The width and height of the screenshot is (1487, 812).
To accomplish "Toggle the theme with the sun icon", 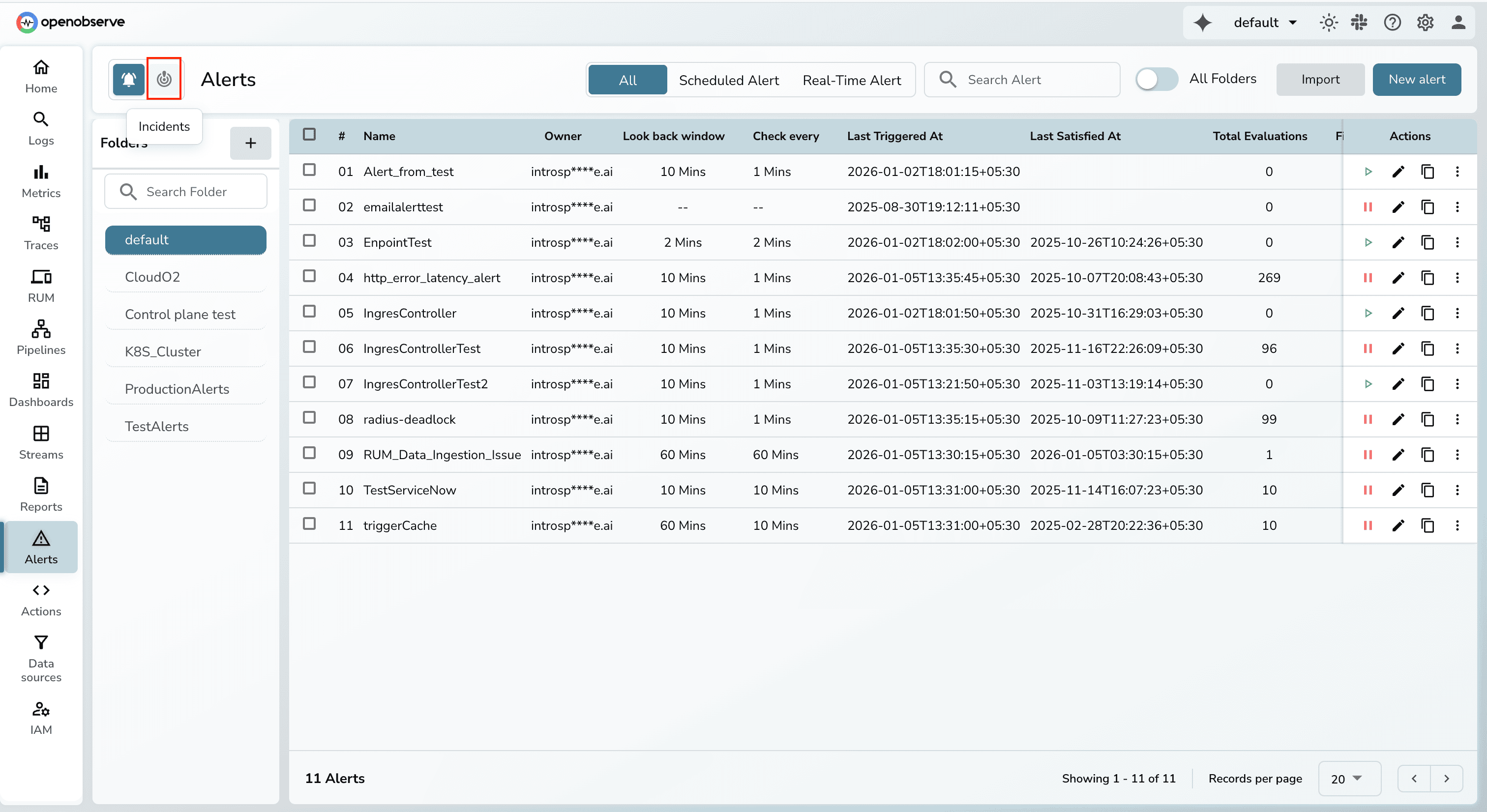I will (1328, 22).
